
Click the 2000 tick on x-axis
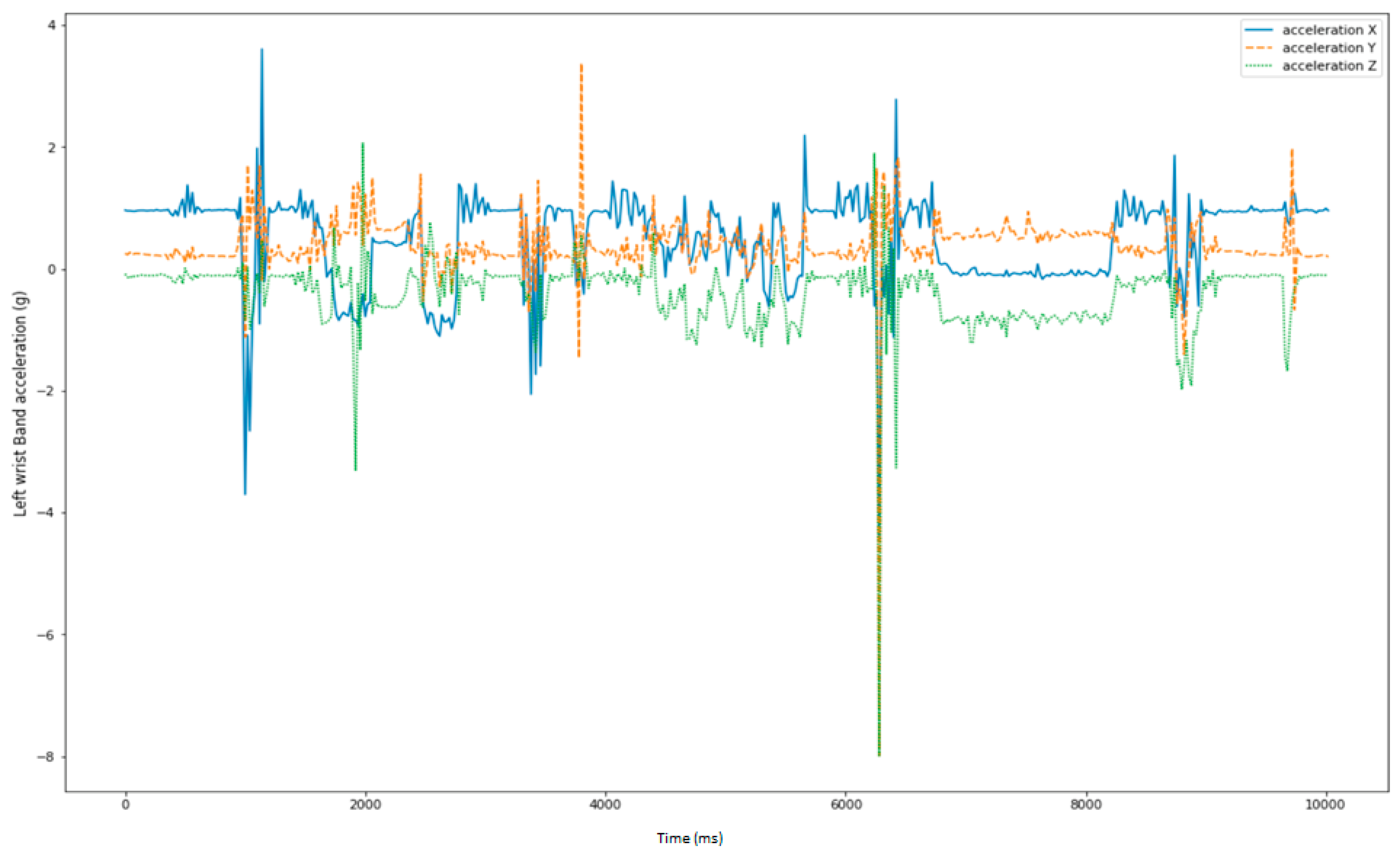point(365,805)
